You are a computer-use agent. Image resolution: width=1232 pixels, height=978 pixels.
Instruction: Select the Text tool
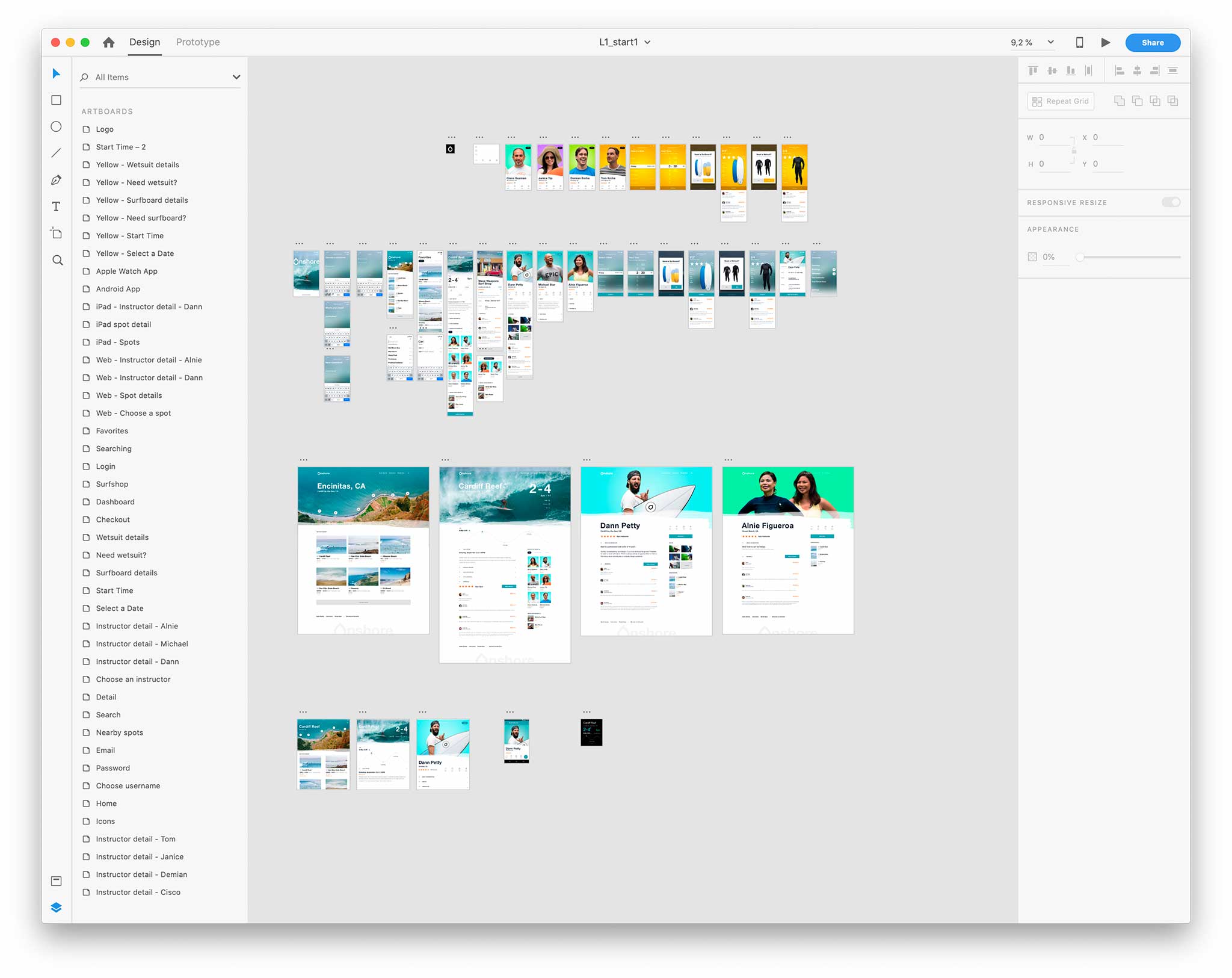(x=56, y=206)
